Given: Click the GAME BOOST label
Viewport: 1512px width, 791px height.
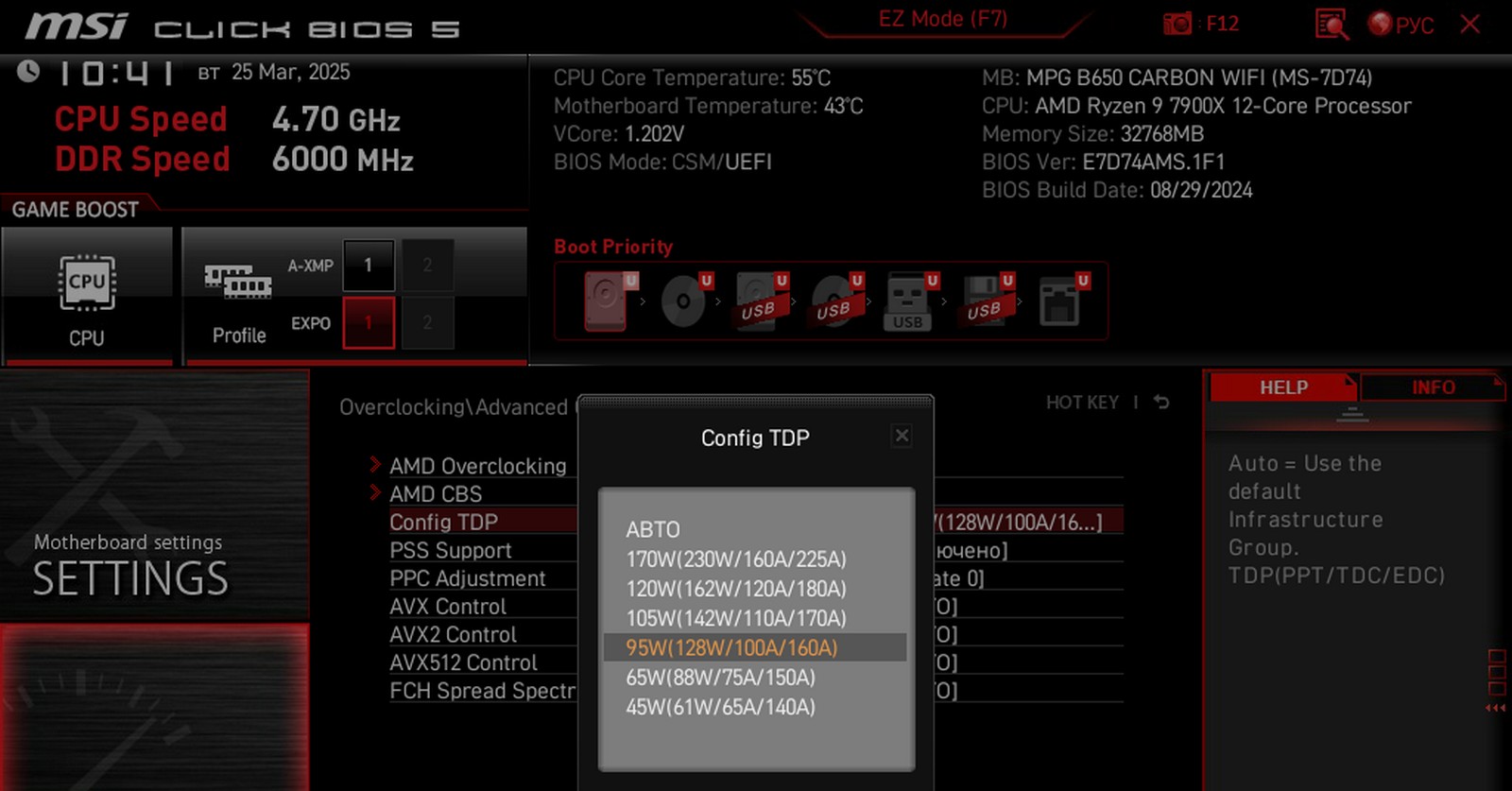Looking at the screenshot, I should (x=76, y=210).
